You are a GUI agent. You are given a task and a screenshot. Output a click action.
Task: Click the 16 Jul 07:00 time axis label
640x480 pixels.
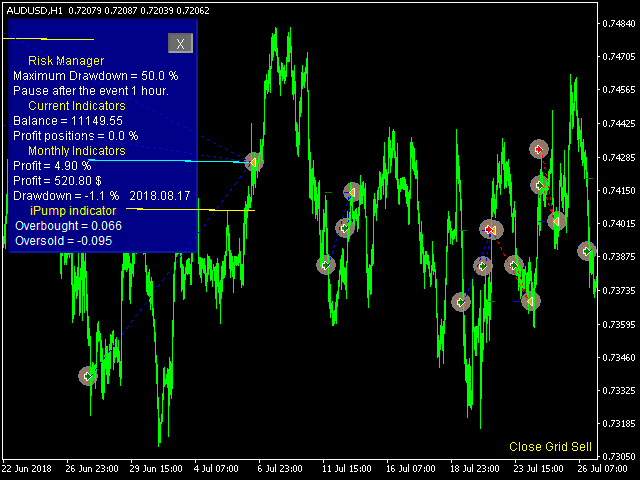(411, 469)
